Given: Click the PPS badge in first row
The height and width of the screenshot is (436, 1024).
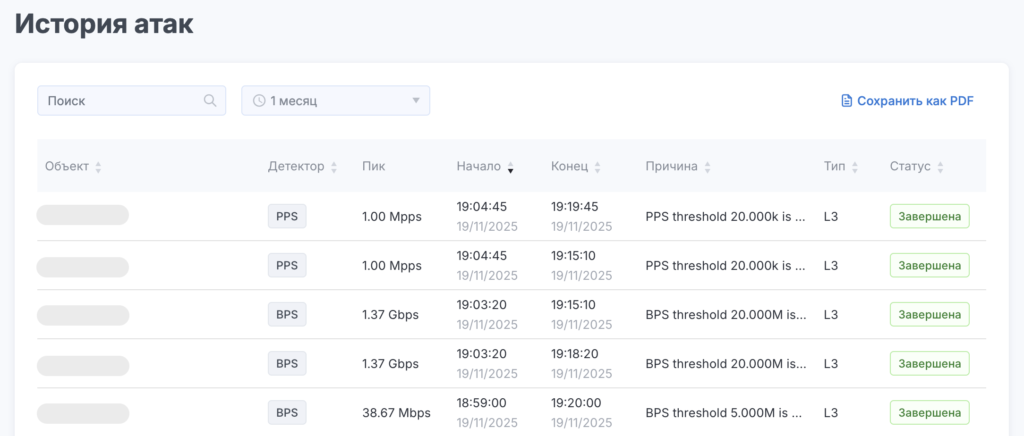Looking at the screenshot, I should coord(287,216).
